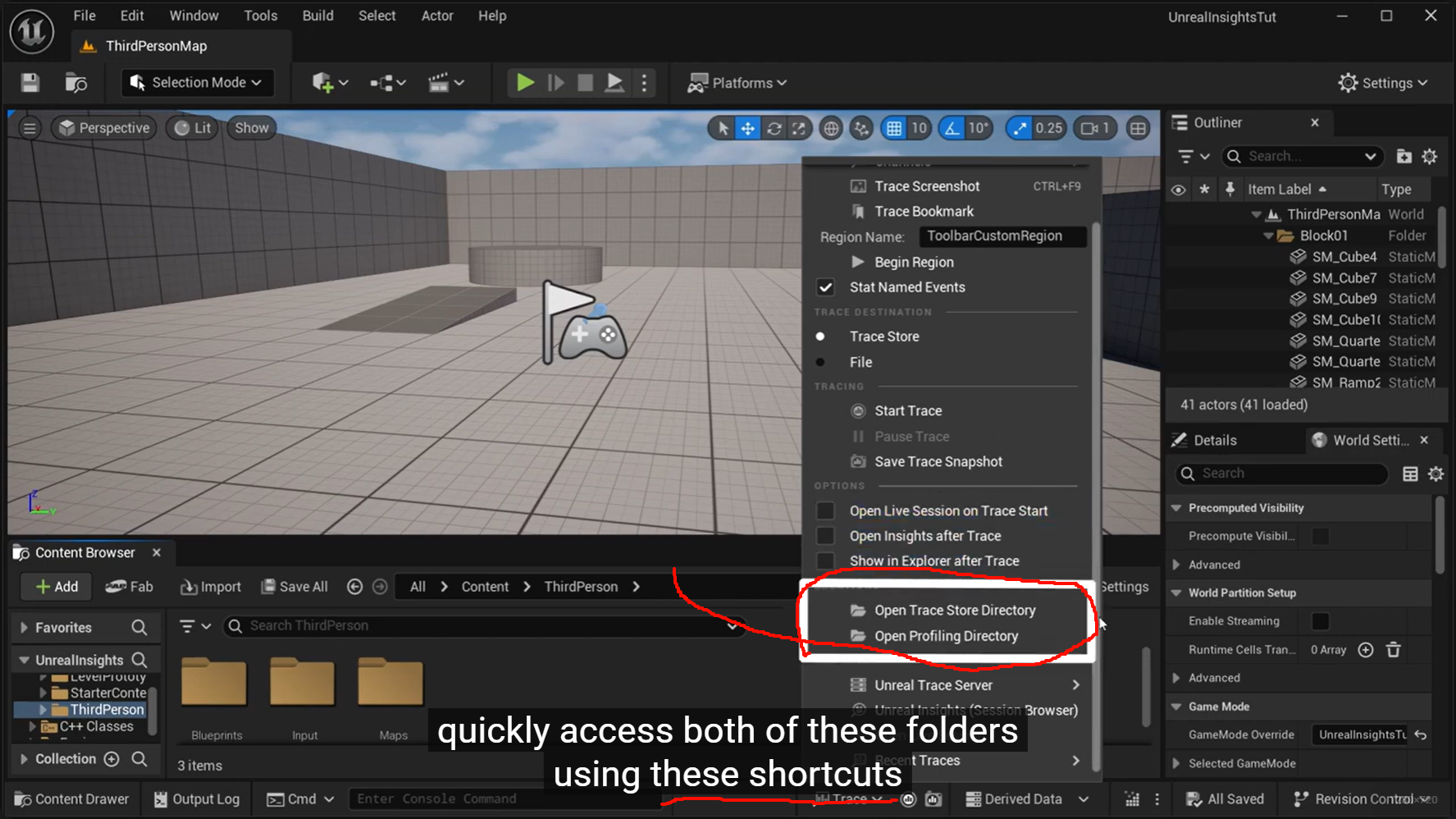The image size is (1456, 819).
Task: Open the Build menu
Action: [x=317, y=16]
